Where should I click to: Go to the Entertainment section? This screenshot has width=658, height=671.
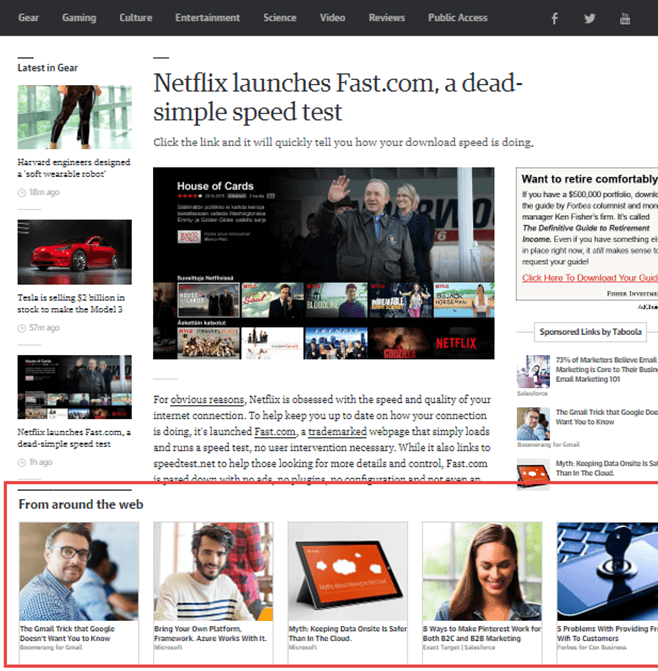point(207,18)
